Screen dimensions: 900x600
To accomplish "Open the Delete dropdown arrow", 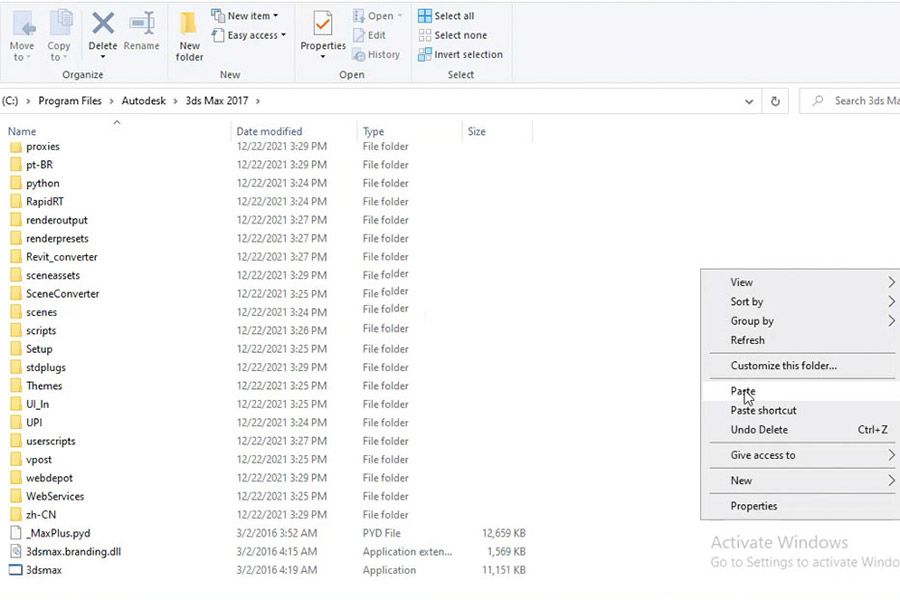I will (x=103, y=57).
